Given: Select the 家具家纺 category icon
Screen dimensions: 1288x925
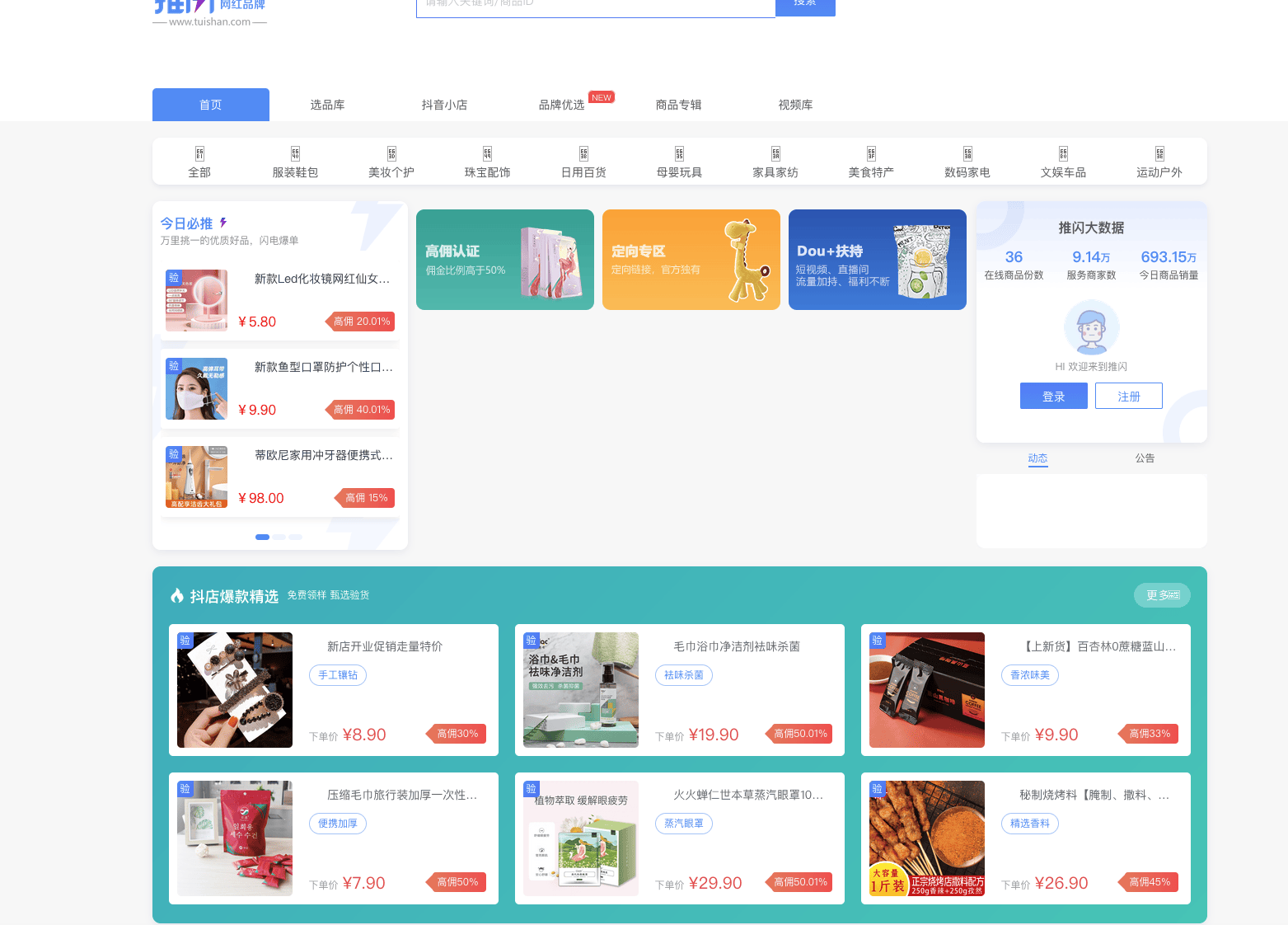Looking at the screenshot, I should (x=775, y=153).
